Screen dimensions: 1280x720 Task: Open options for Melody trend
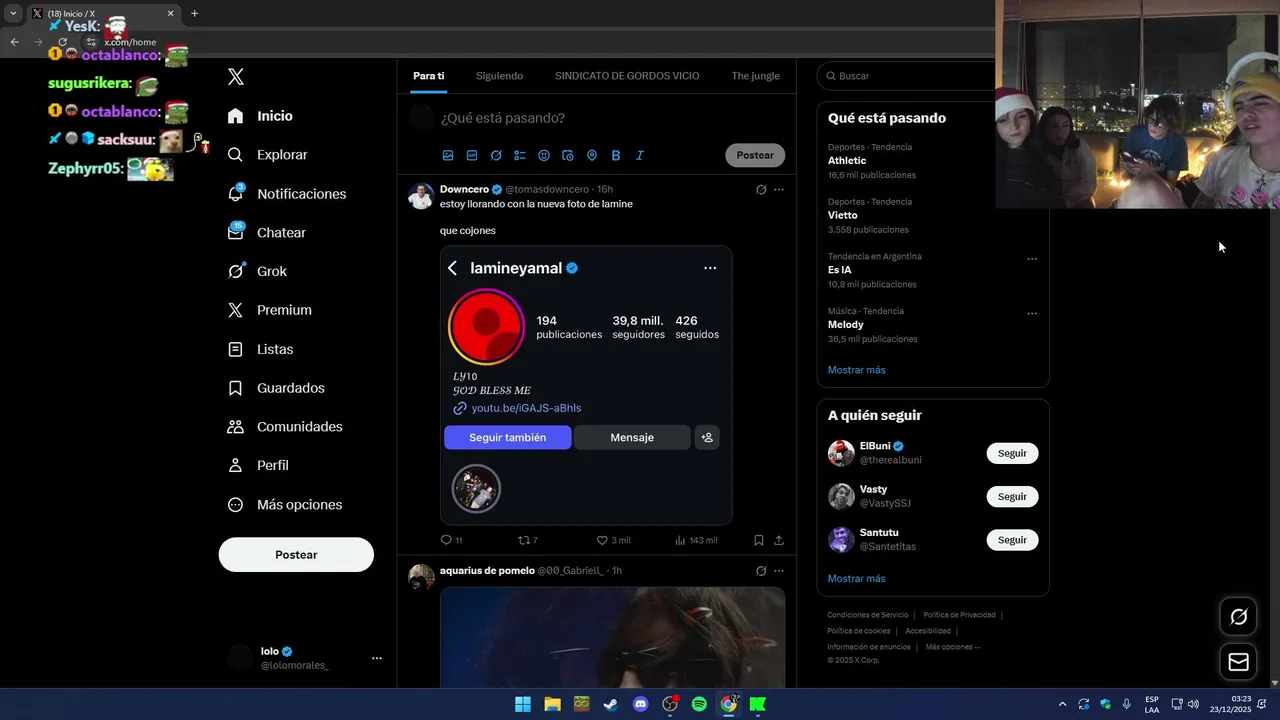[1032, 314]
